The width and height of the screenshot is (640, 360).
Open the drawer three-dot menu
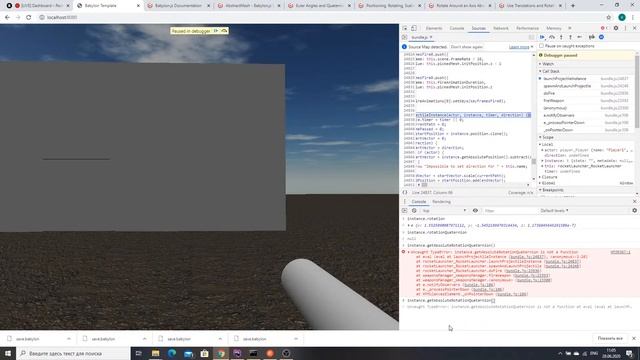(404, 202)
